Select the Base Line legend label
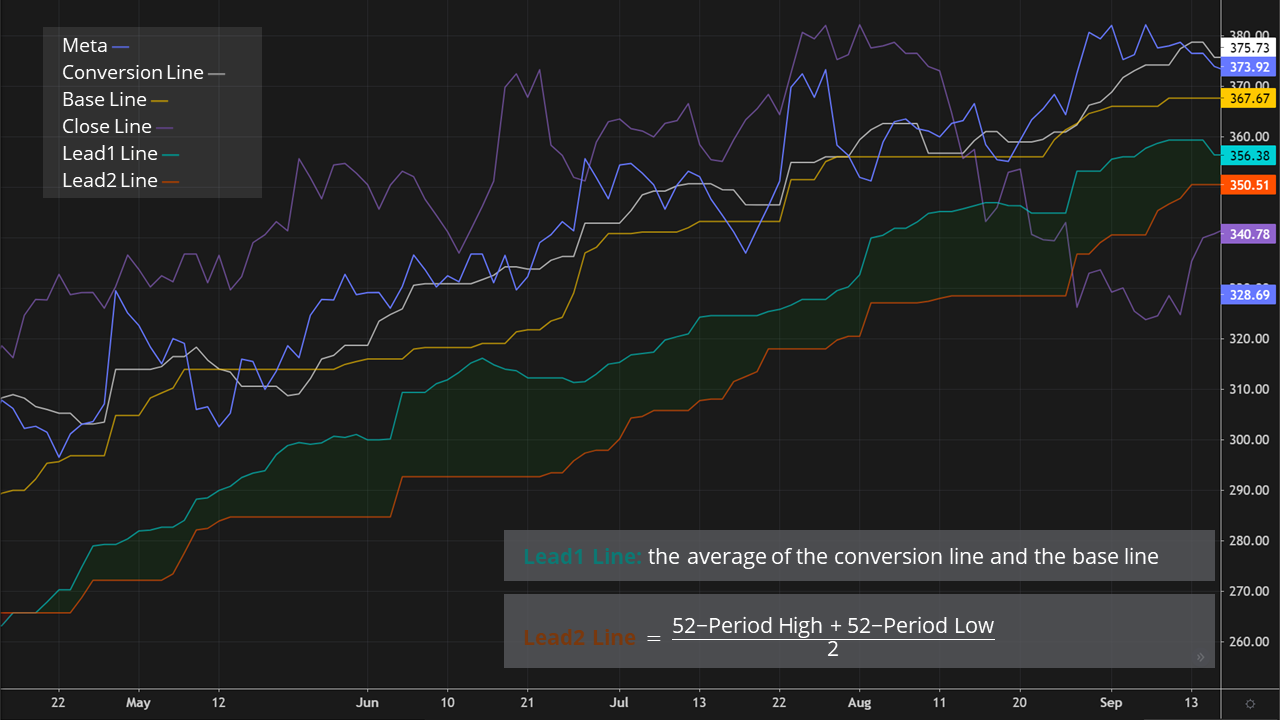 [x=104, y=100]
